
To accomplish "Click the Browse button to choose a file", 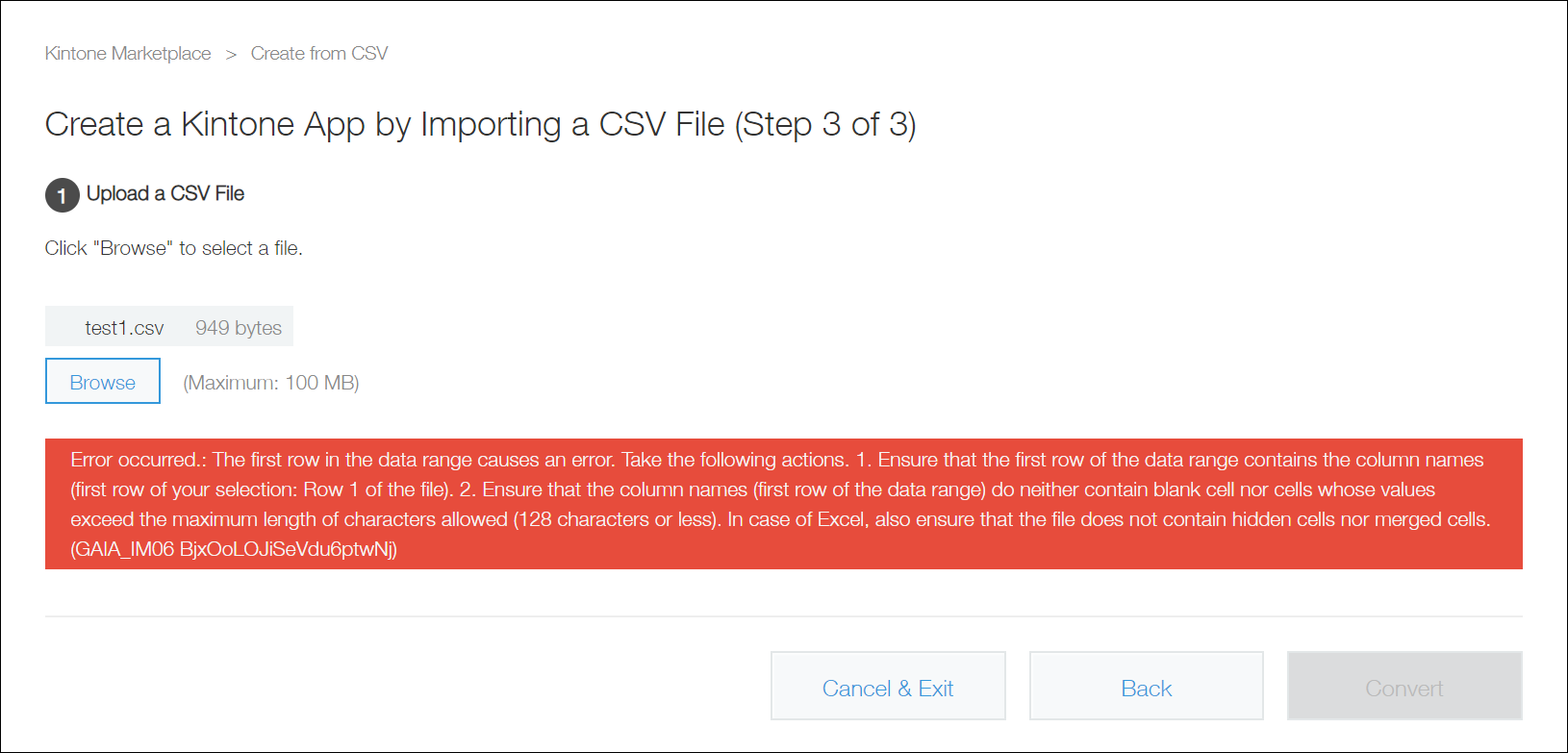I will tap(102, 381).
